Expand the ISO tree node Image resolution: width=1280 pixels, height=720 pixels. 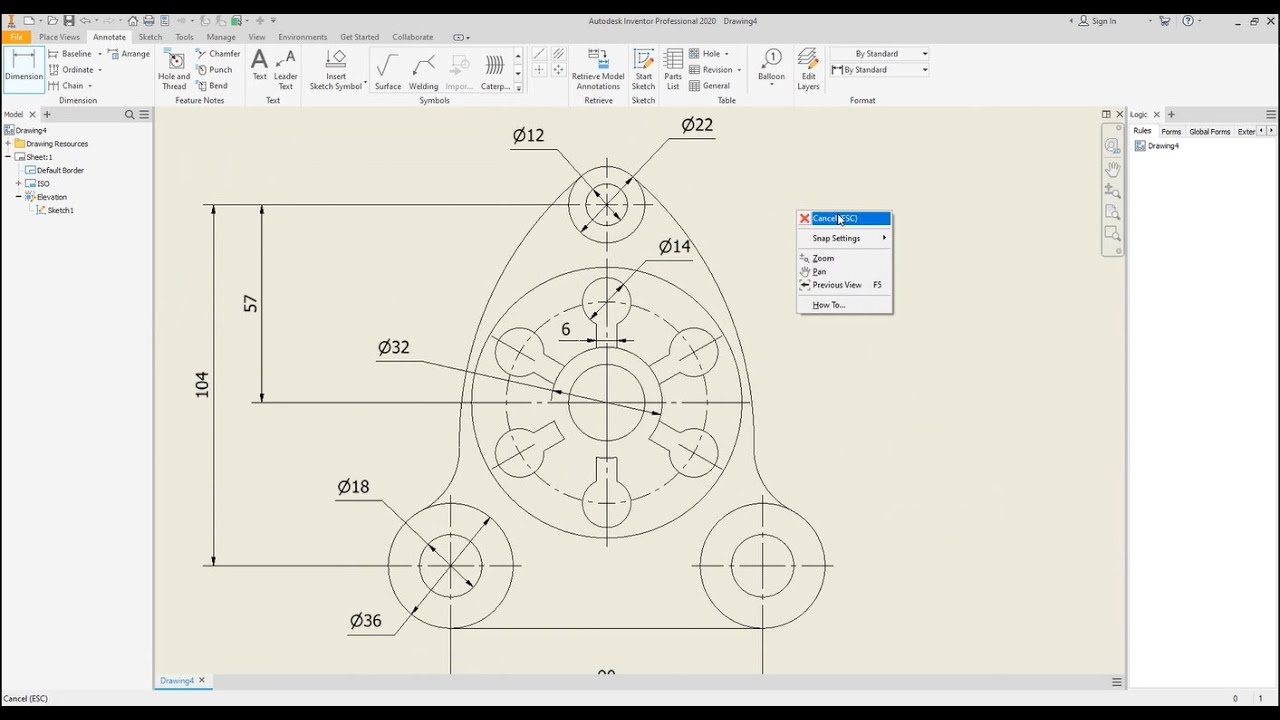(x=18, y=184)
